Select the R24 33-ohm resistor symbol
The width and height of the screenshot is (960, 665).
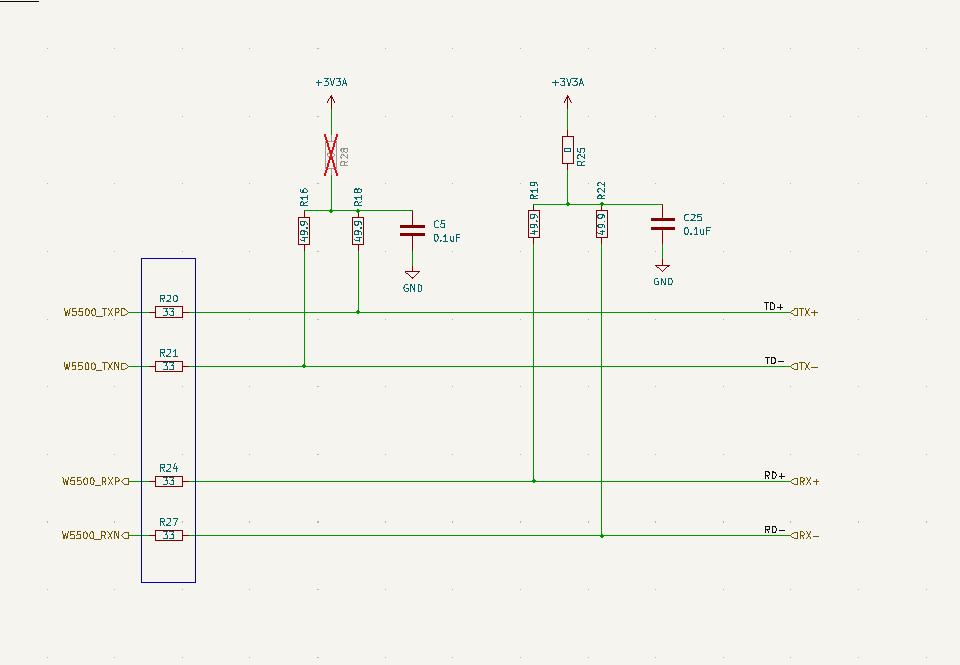pyautogui.click(x=169, y=481)
